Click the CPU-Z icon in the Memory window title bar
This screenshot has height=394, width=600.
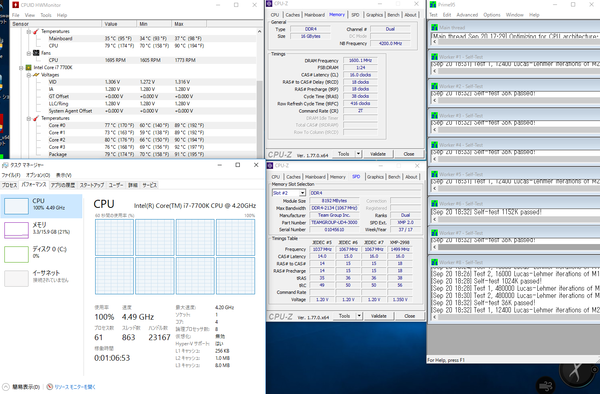click(x=270, y=3)
